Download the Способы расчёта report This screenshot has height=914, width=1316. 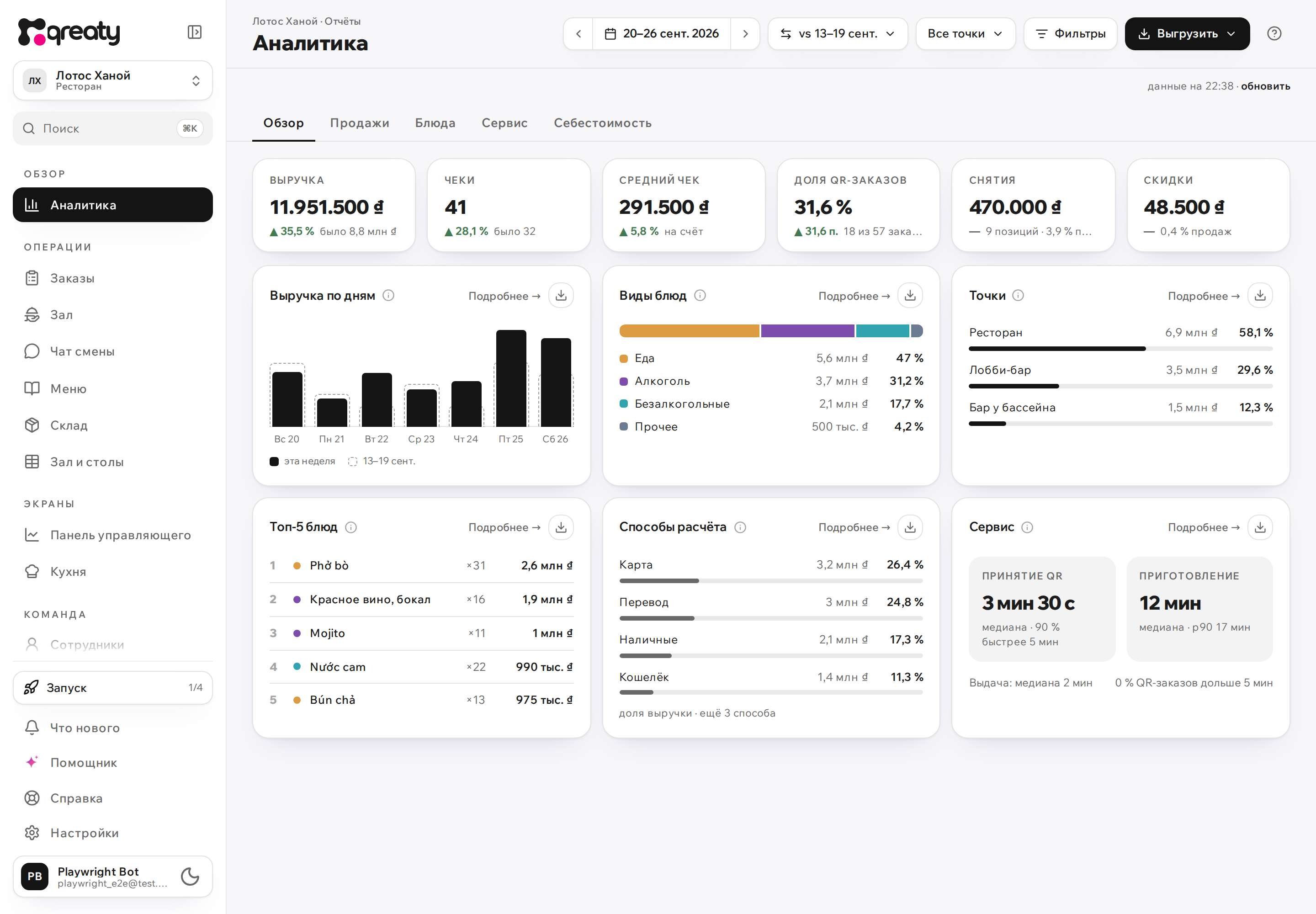(910, 527)
